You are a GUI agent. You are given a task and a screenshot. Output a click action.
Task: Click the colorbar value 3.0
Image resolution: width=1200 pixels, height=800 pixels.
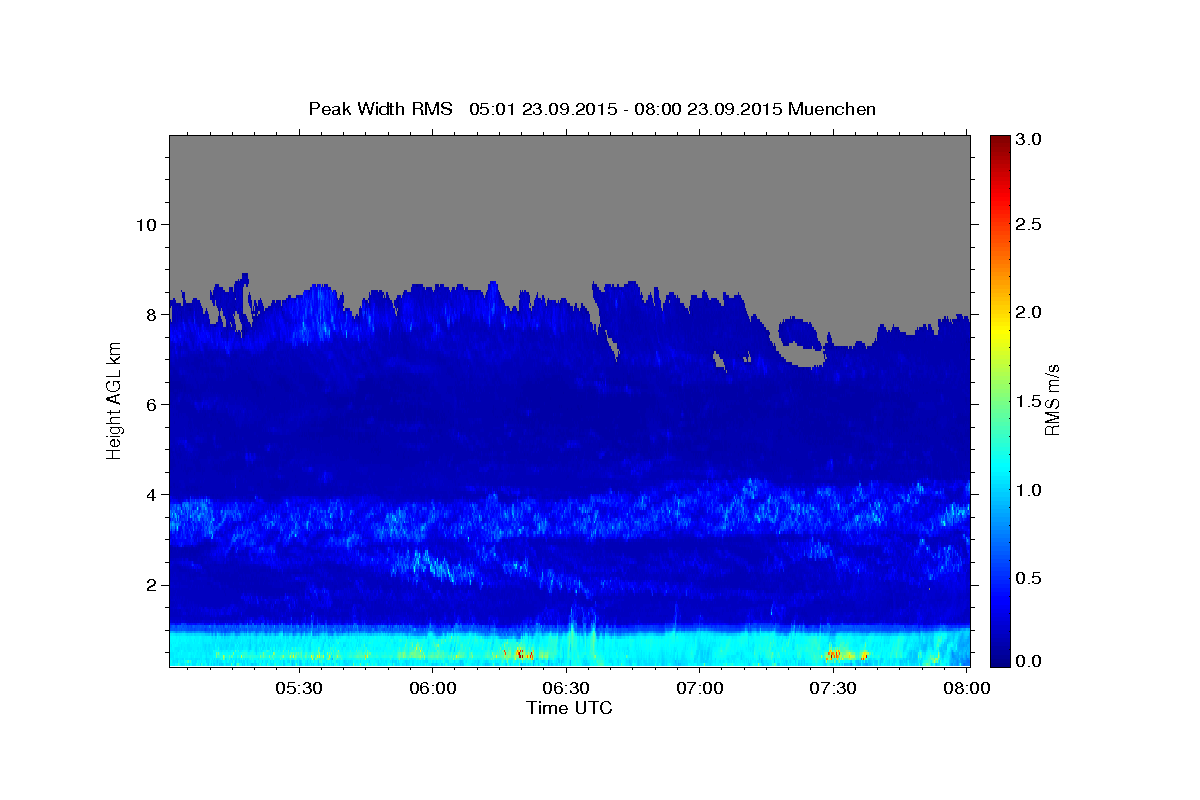click(1031, 140)
